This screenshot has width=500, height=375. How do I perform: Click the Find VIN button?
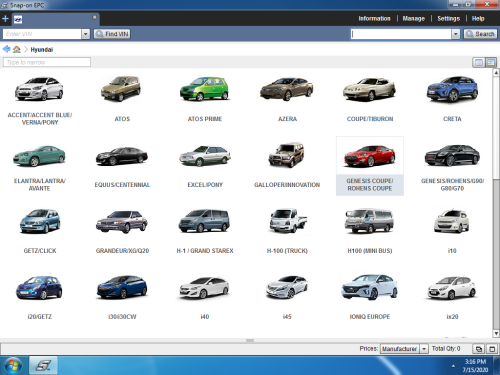(112, 34)
